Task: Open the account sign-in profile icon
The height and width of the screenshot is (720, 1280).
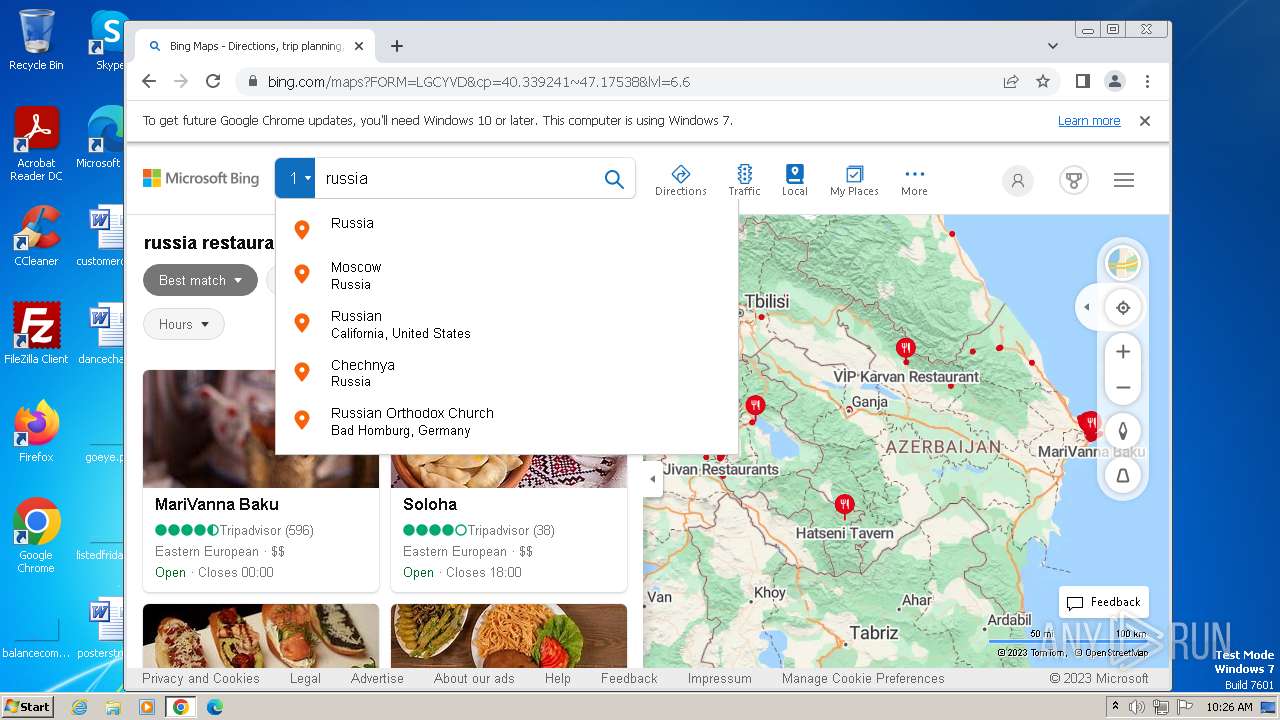Action: (x=1018, y=181)
